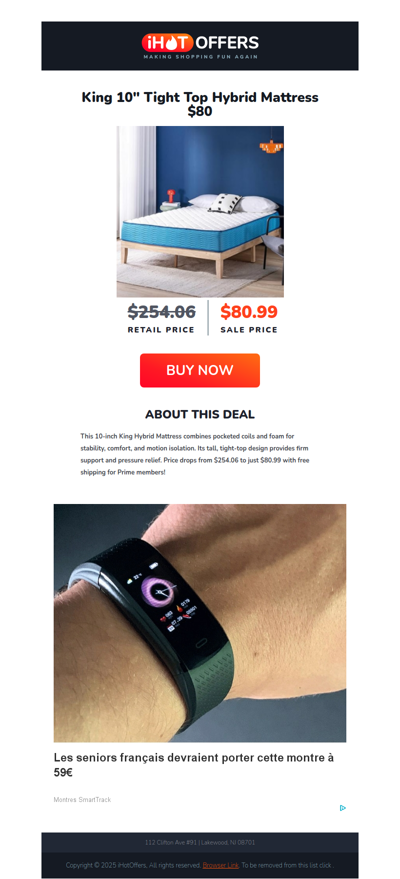Open the King Hybrid Mattress title
The width and height of the screenshot is (400, 879).
200,104
